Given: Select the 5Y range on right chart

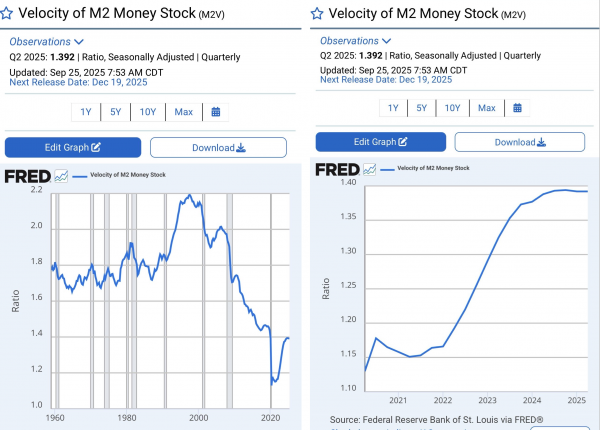Looking at the screenshot, I should pos(422,108).
